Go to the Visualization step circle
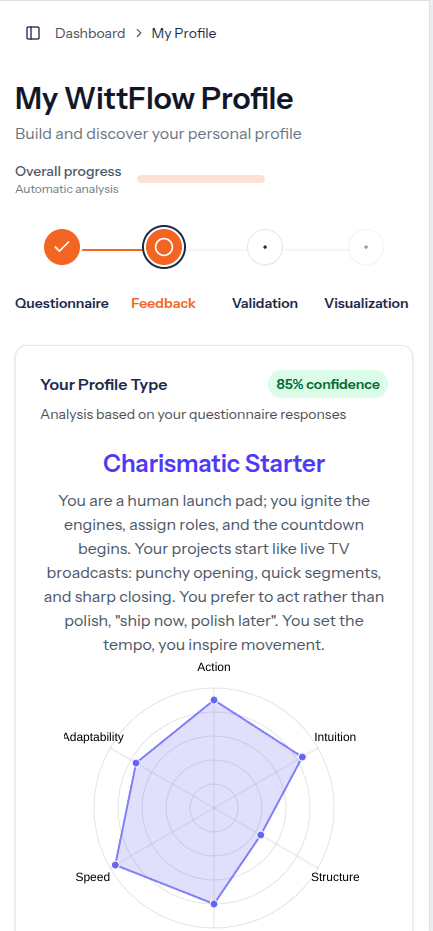The image size is (433, 931). pyautogui.click(x=366, y=246)
